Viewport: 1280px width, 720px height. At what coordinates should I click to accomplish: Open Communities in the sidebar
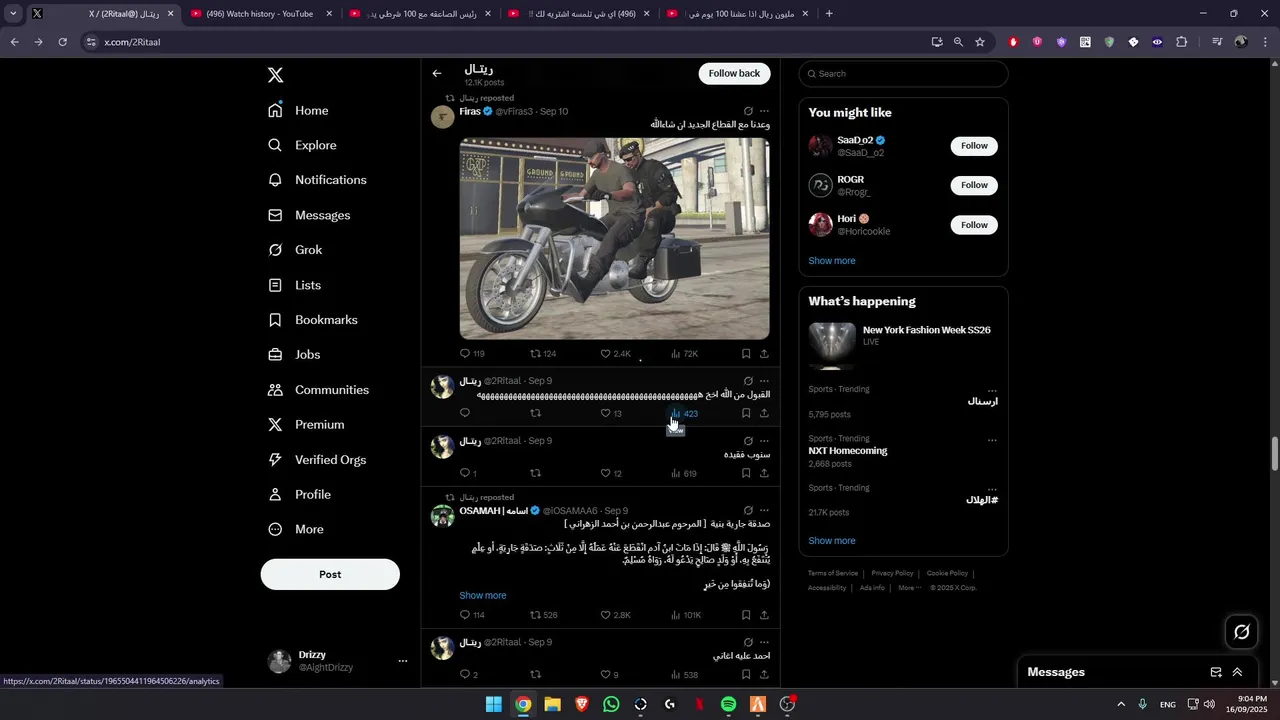318,390
